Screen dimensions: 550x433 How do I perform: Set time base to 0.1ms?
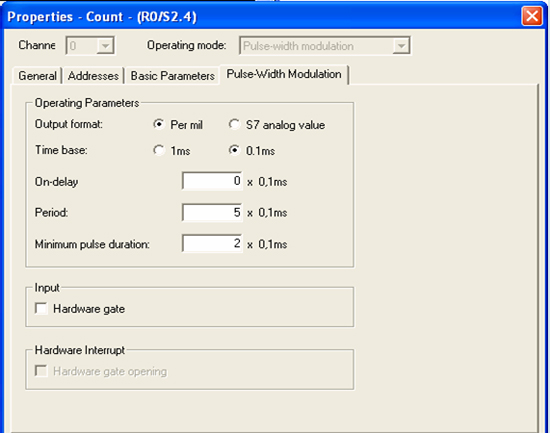[234, 151]
